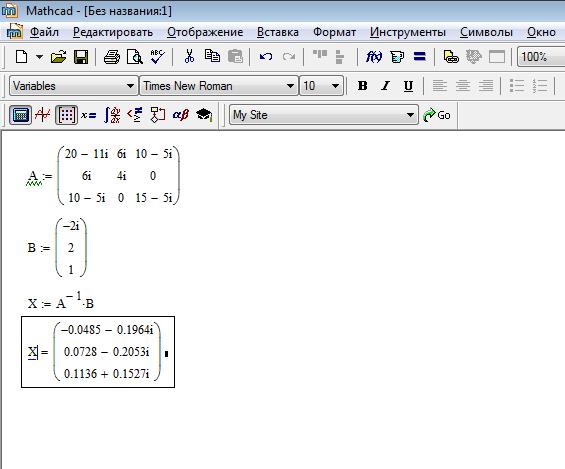
Task: Open the Файл menu
Action: coord(44,32)
